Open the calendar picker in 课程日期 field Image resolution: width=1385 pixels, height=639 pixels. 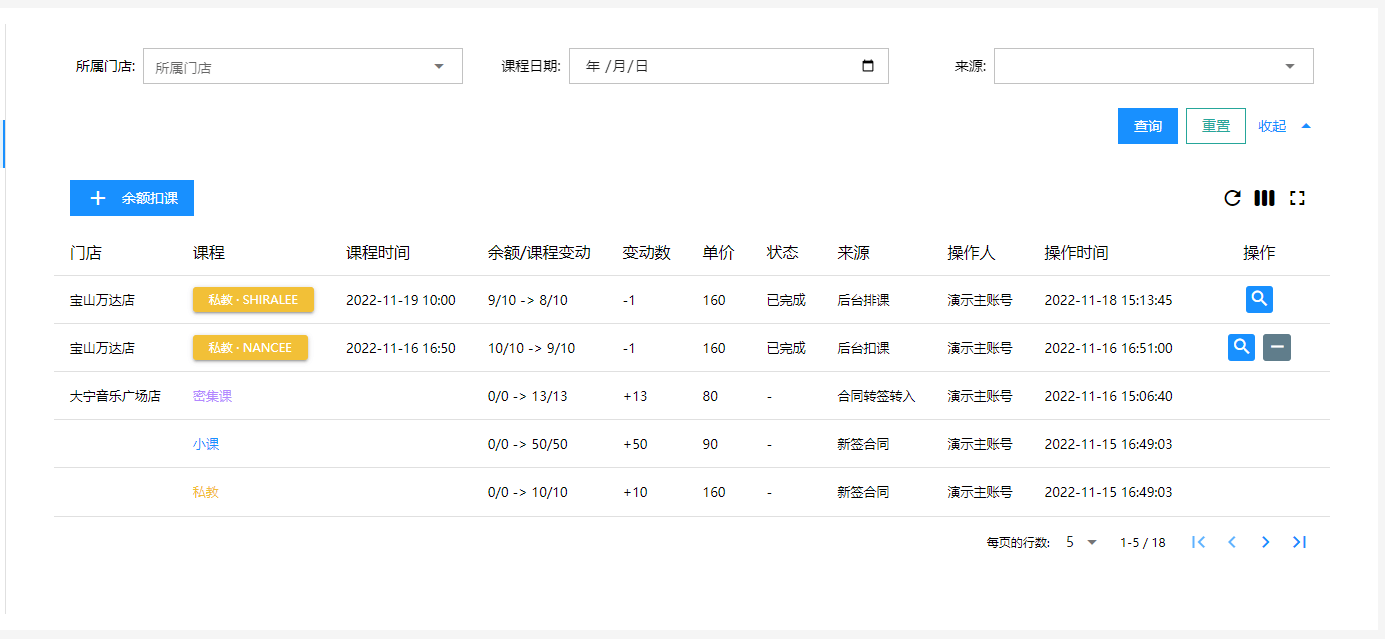[867, 66]
